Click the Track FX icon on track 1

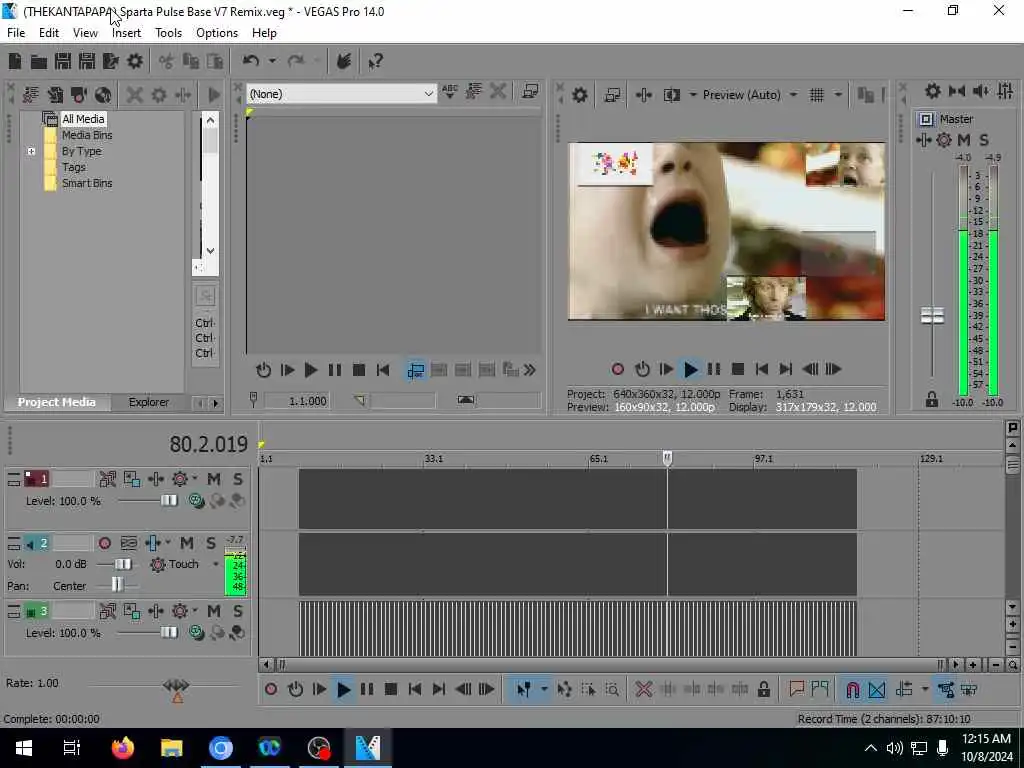click(x=156, y=479)
